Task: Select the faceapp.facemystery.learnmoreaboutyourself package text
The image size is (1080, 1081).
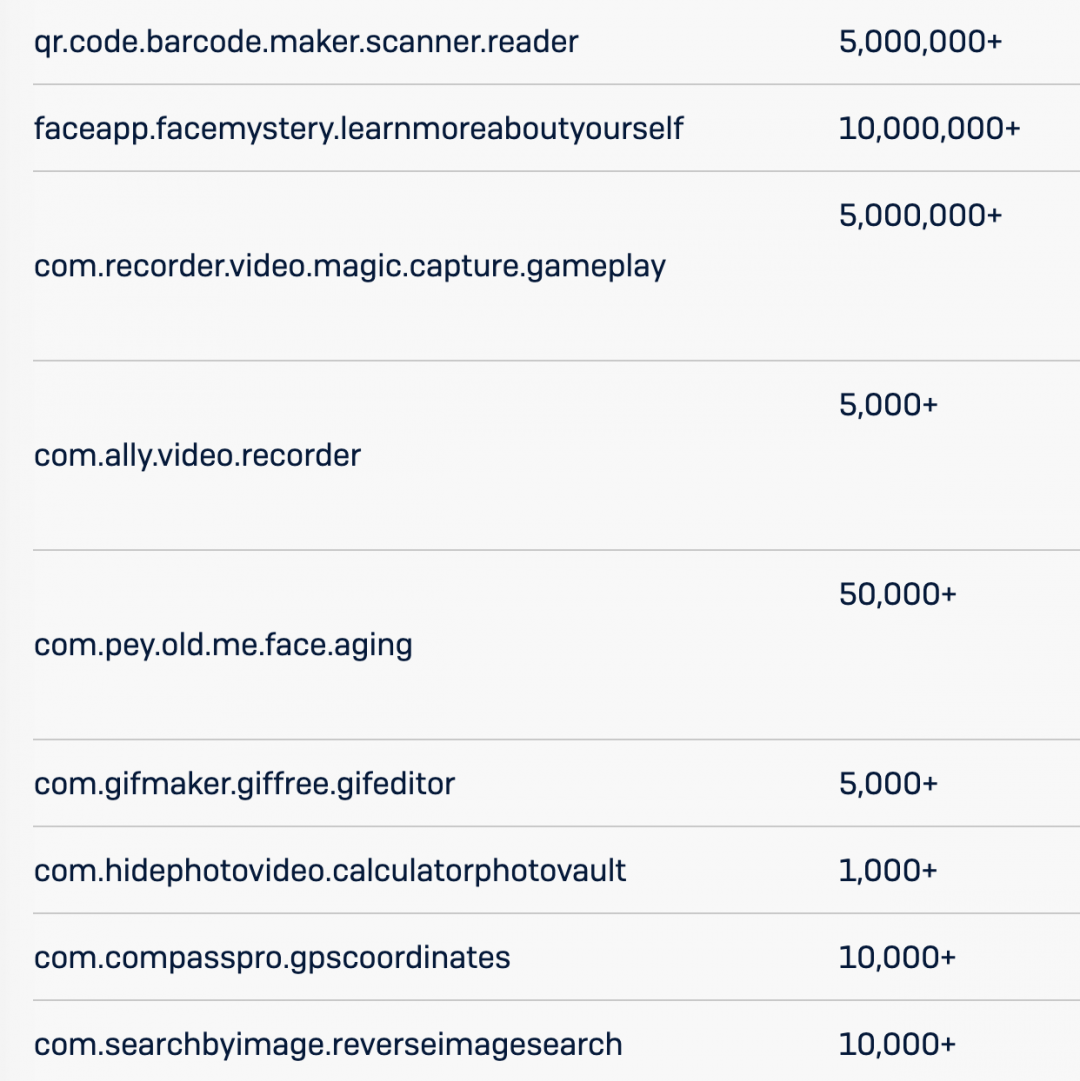Action: [359, 129]
